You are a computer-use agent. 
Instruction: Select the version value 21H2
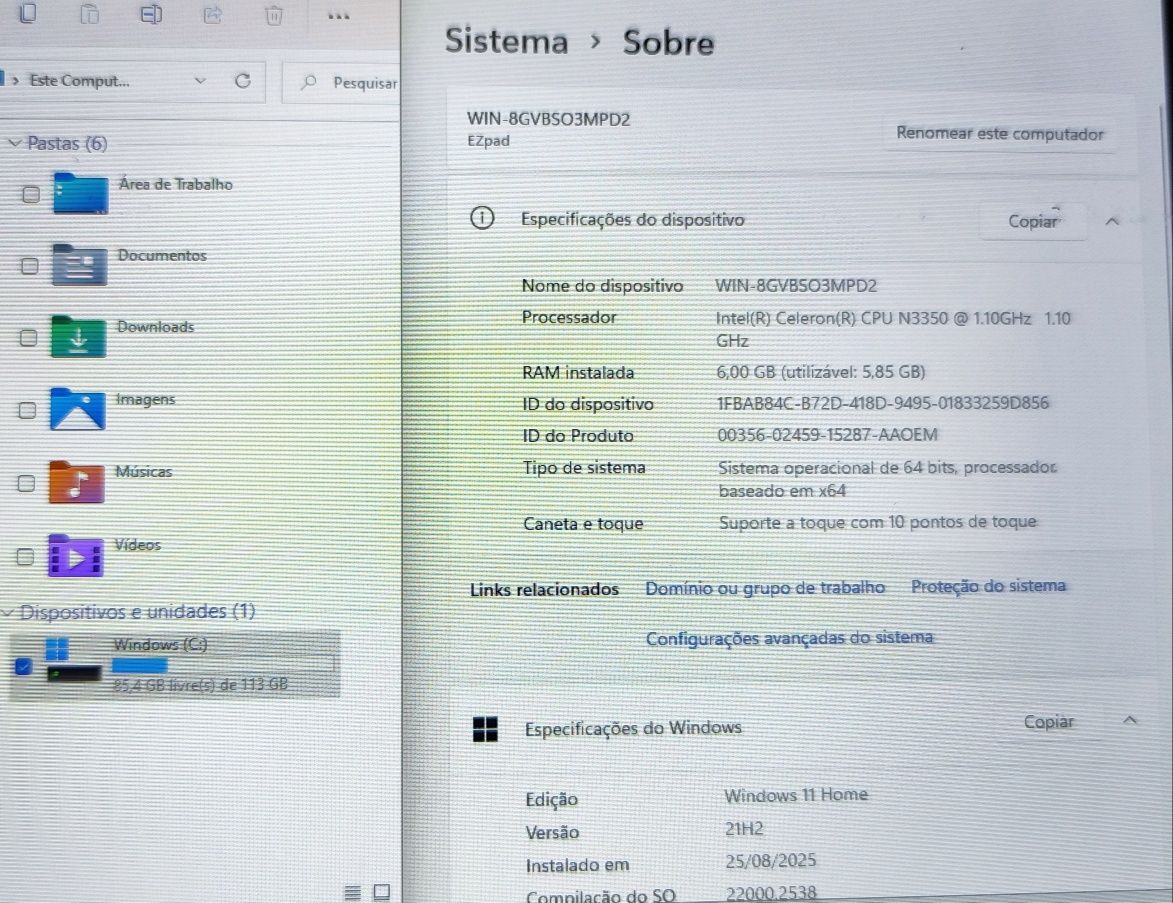coord(744,828)
